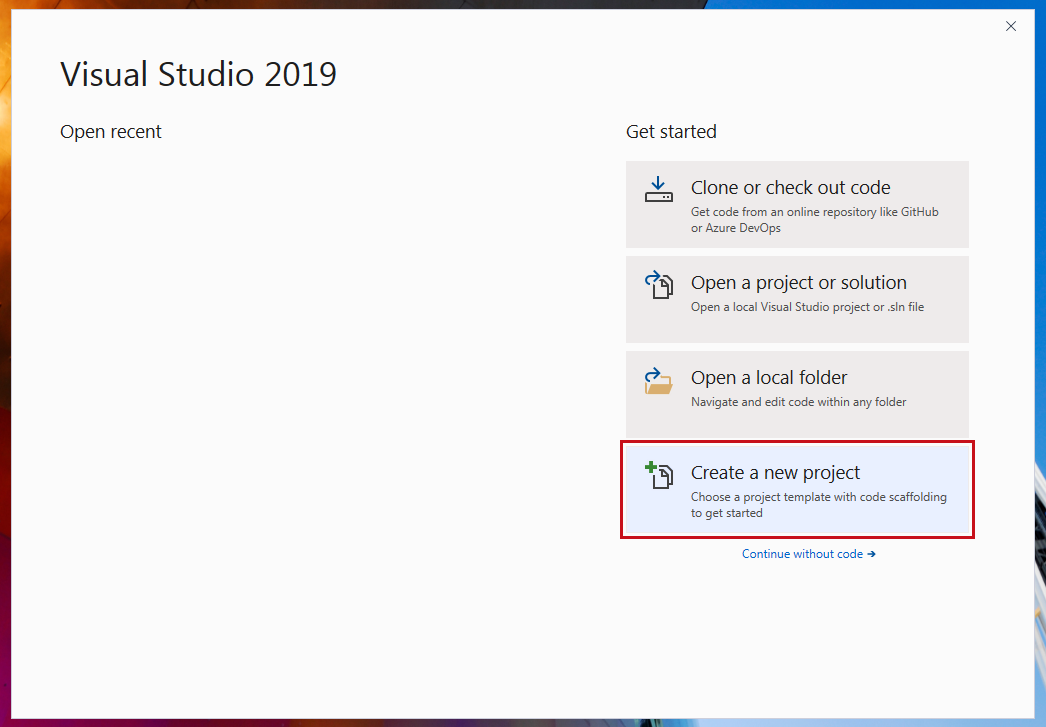This screenshot has width=1046, height=727.
Task: Click the open project document icon
Action: click(x=658, y=285)
